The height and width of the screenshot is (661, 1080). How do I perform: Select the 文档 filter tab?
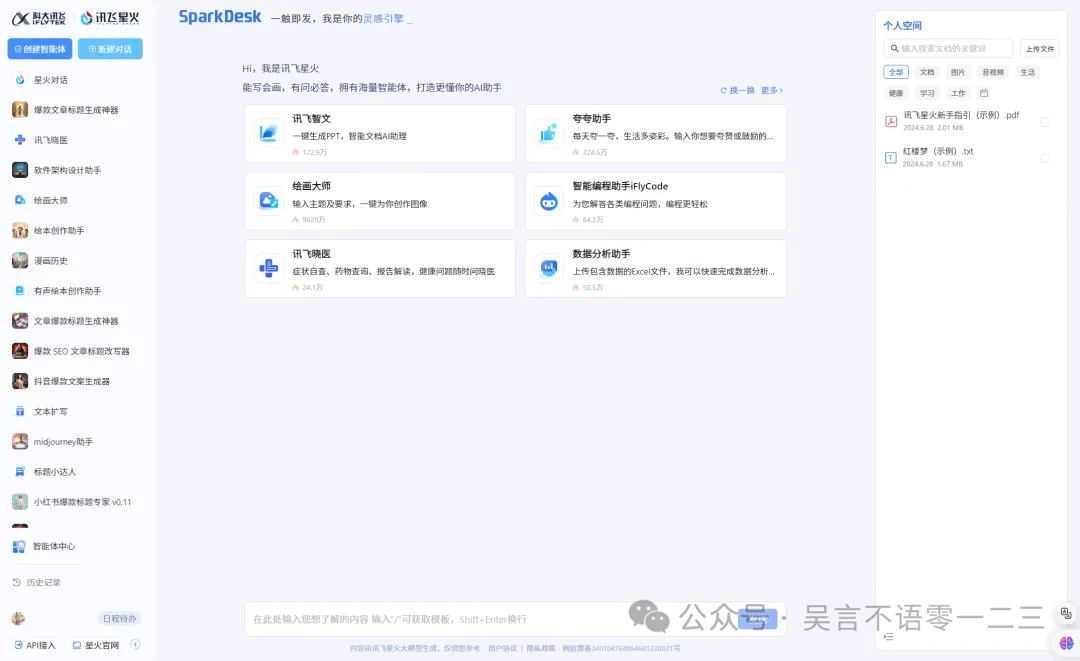pyautogui.click(x=927, y=72)
